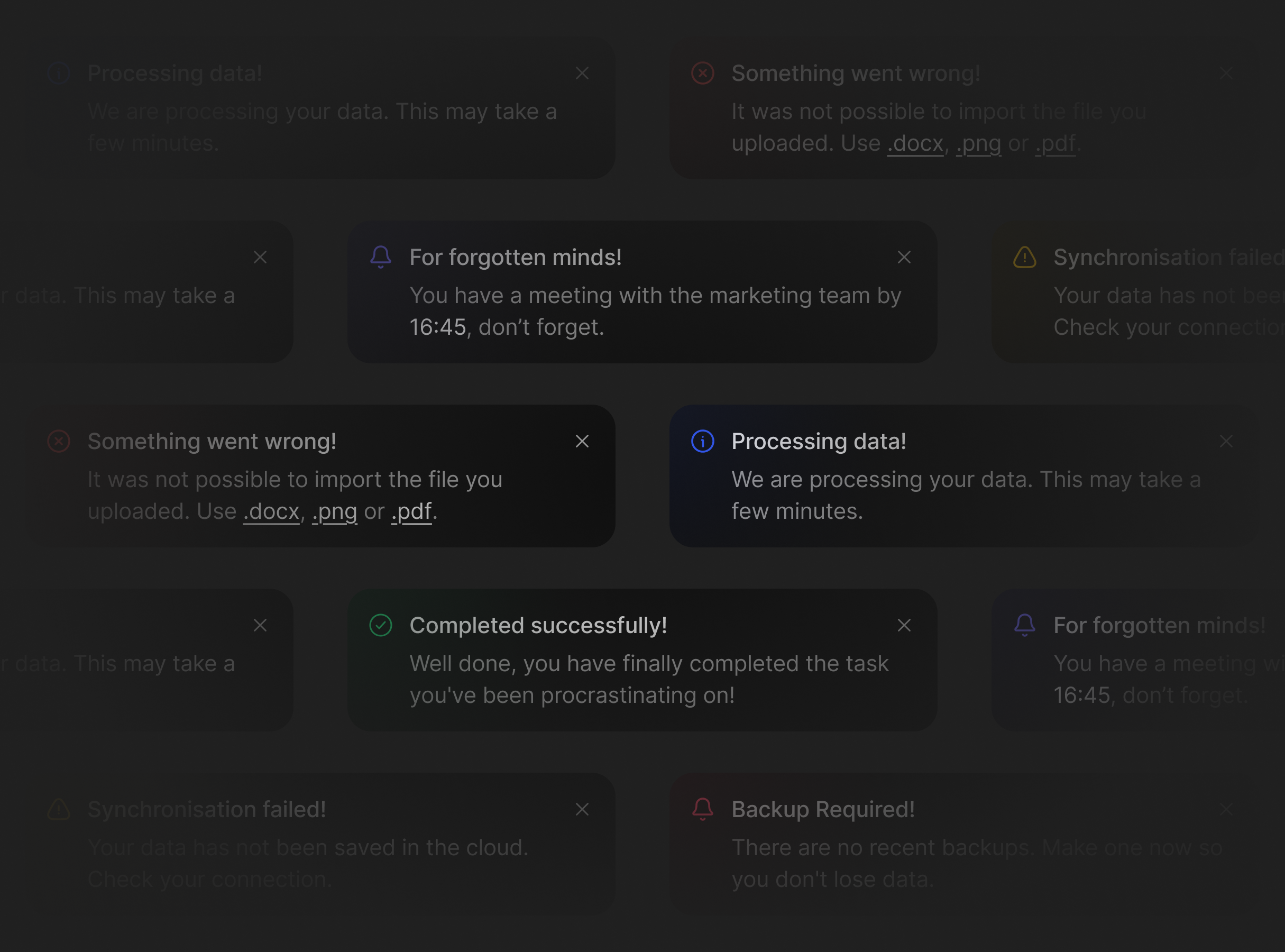Close the Backup Required notification
1285x952 pixels.
1226,809
